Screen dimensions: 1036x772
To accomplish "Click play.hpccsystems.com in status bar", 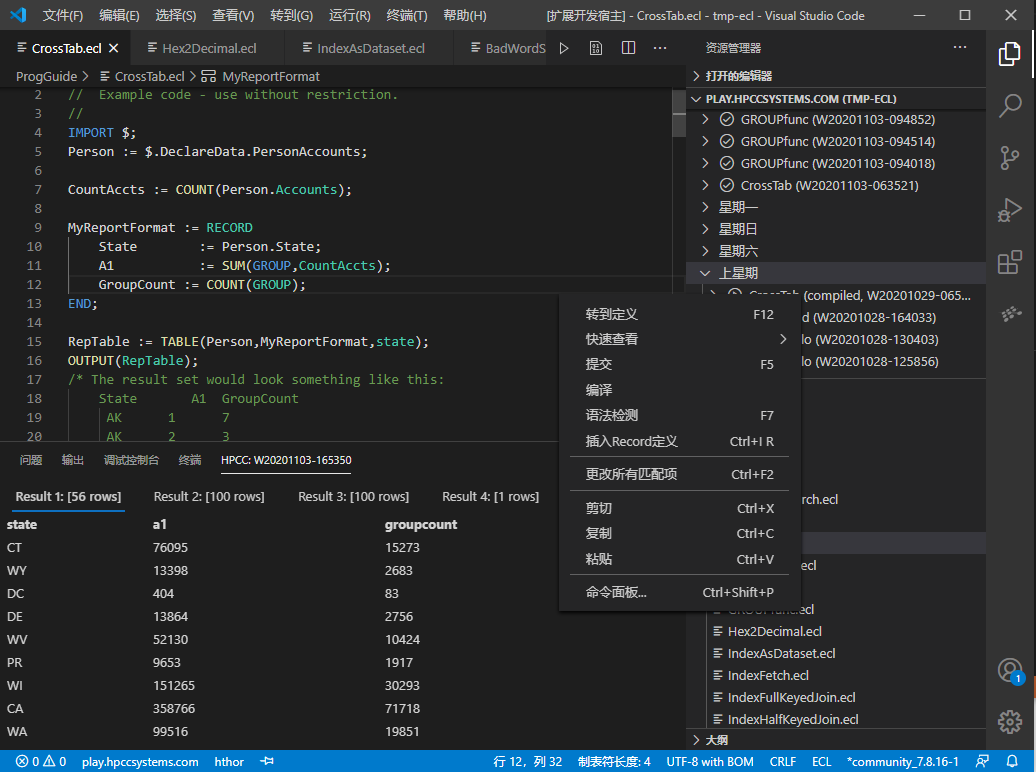I will [x=140, y=761].
